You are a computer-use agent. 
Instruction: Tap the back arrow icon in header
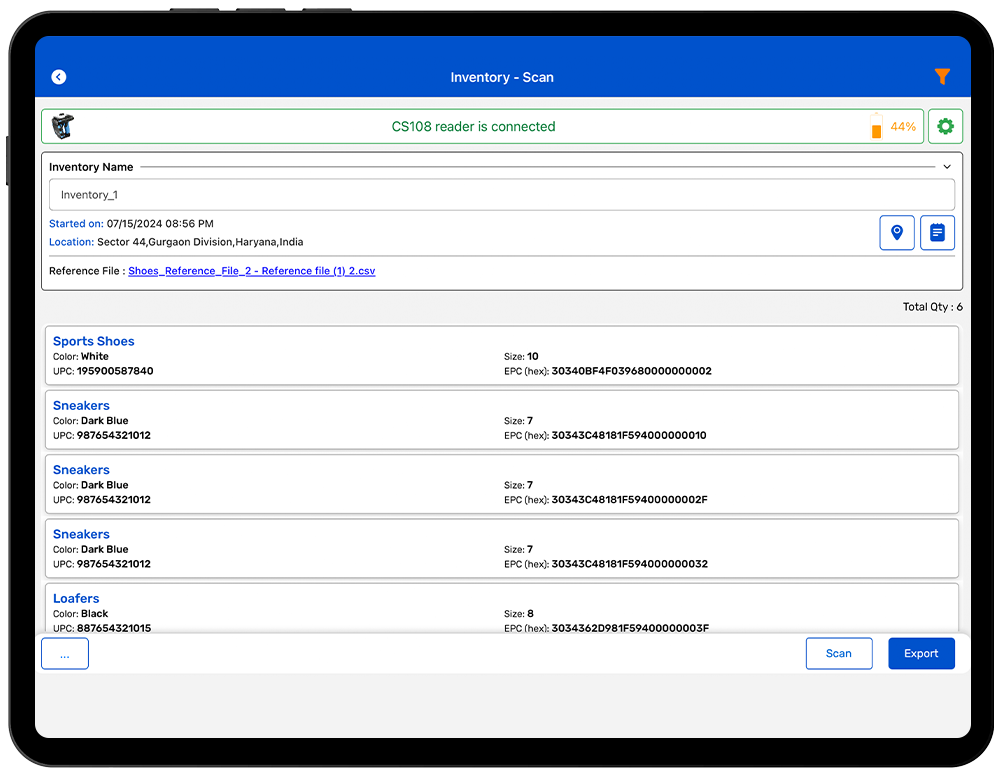click(59, 77)
